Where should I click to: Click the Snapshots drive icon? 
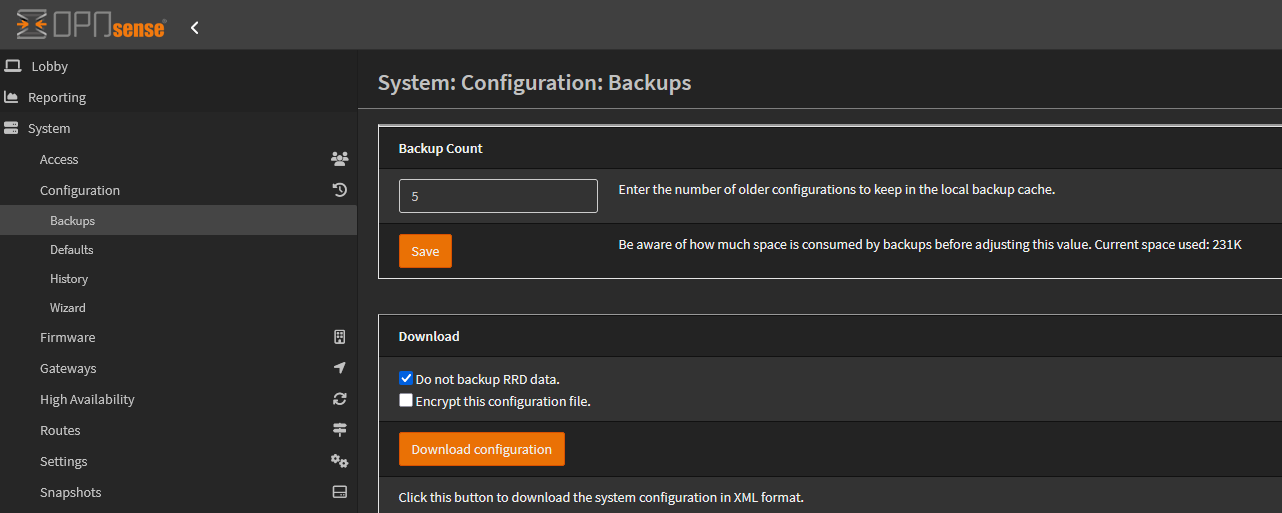(339, 492)
